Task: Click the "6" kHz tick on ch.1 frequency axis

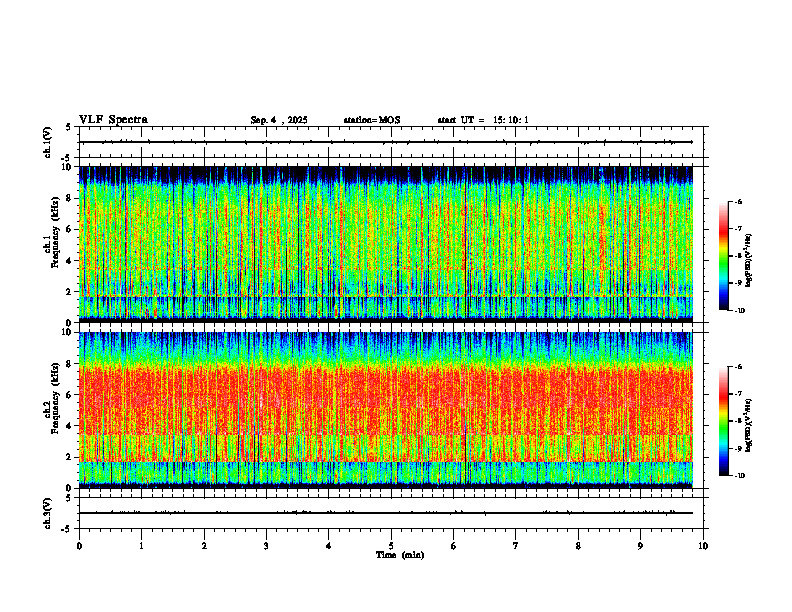Action: 69,229
